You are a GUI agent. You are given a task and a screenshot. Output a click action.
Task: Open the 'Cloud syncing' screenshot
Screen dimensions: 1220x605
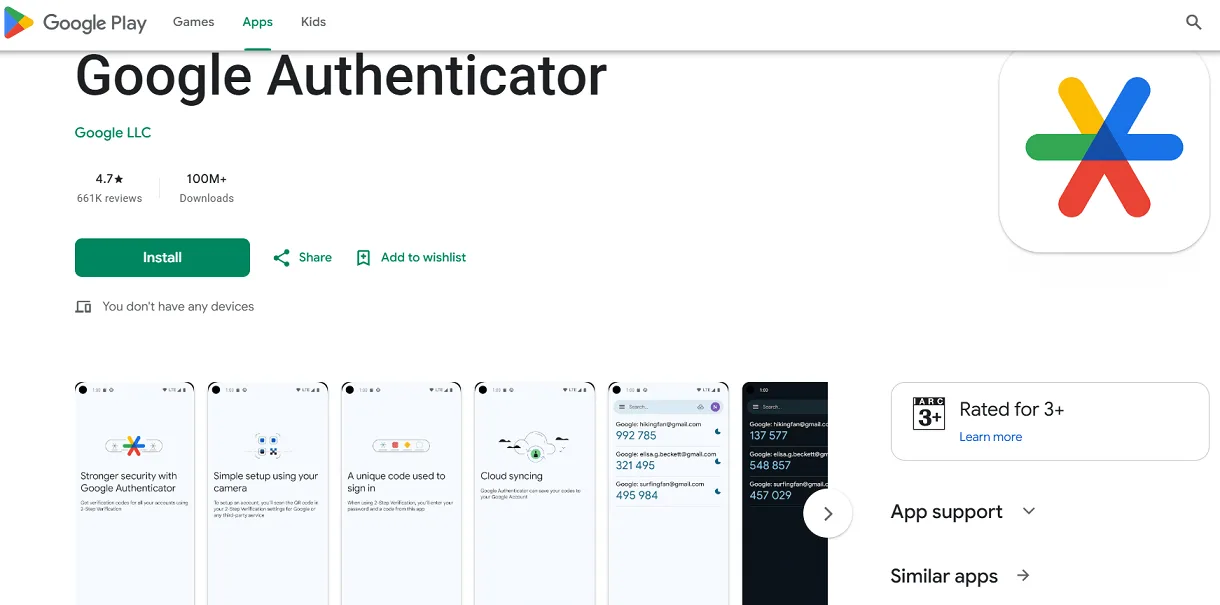coord(535,494)
